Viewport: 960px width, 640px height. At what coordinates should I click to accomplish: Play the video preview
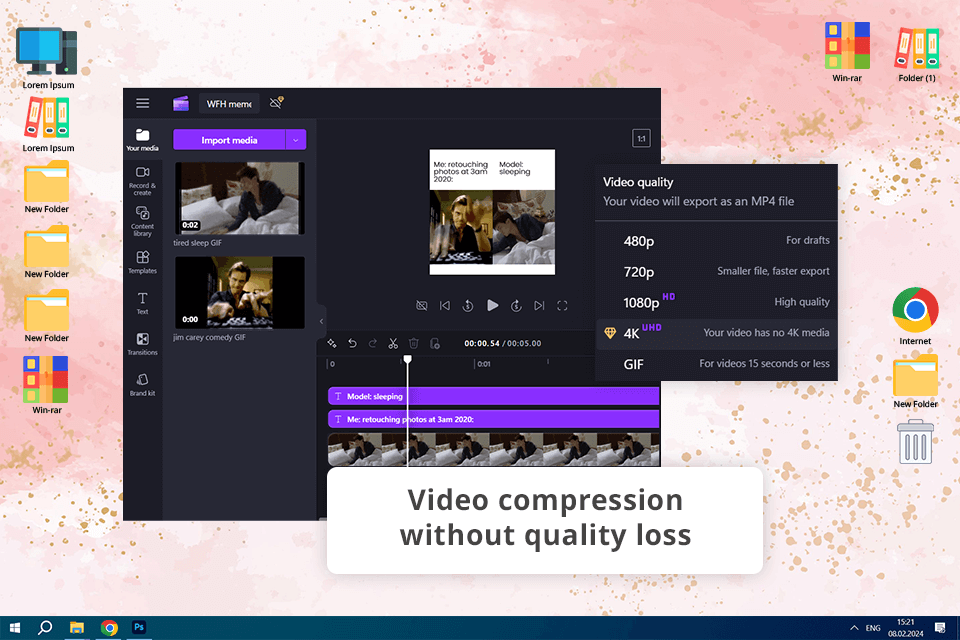[492, 305]
